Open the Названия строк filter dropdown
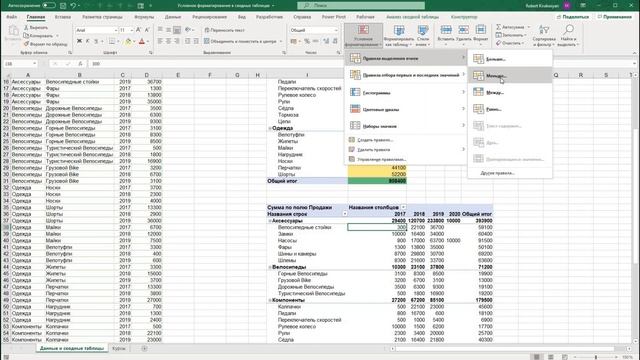Screen dimensions: 640x360 (344, 214)
